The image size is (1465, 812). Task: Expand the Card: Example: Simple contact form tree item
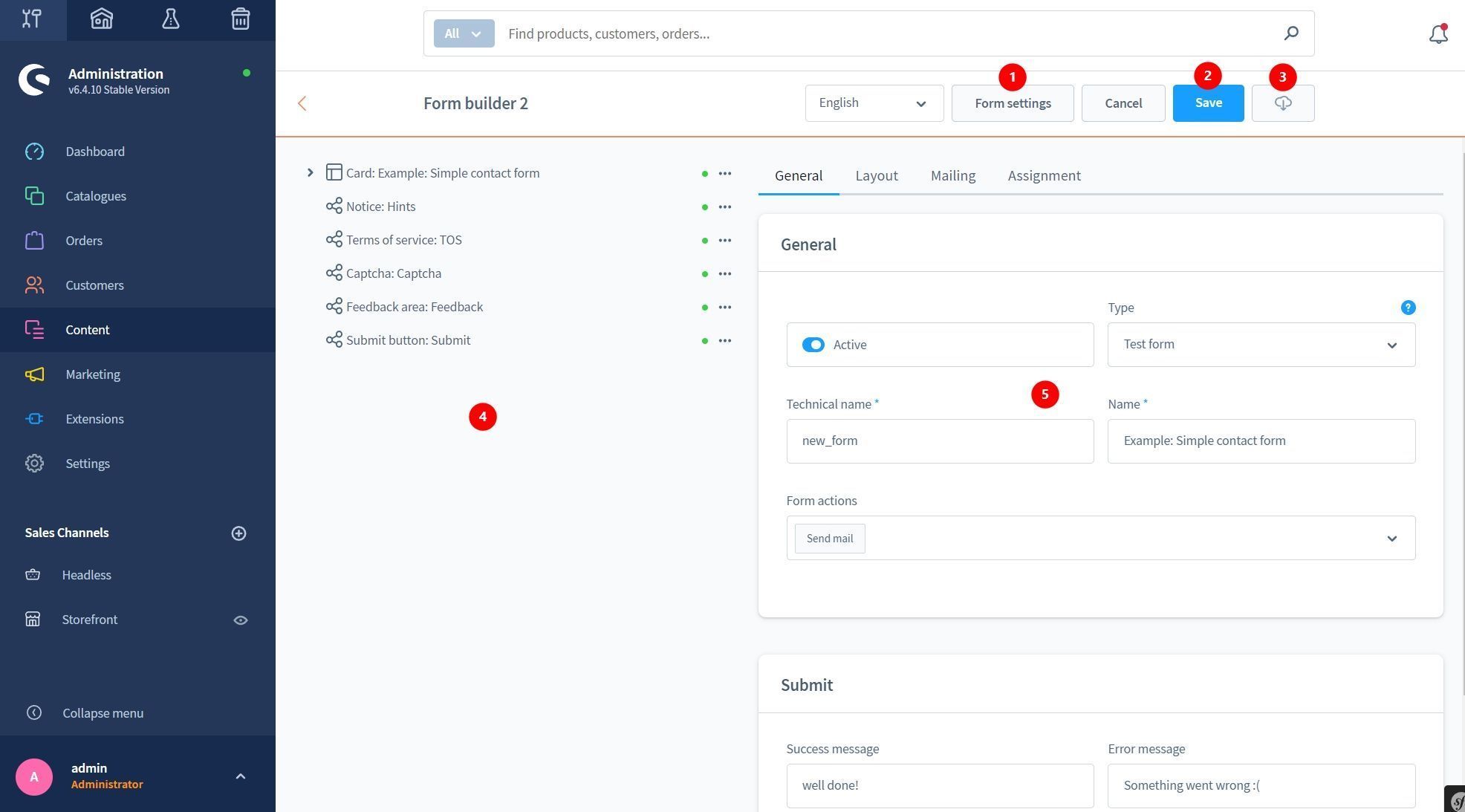click(x=310, y=173)
